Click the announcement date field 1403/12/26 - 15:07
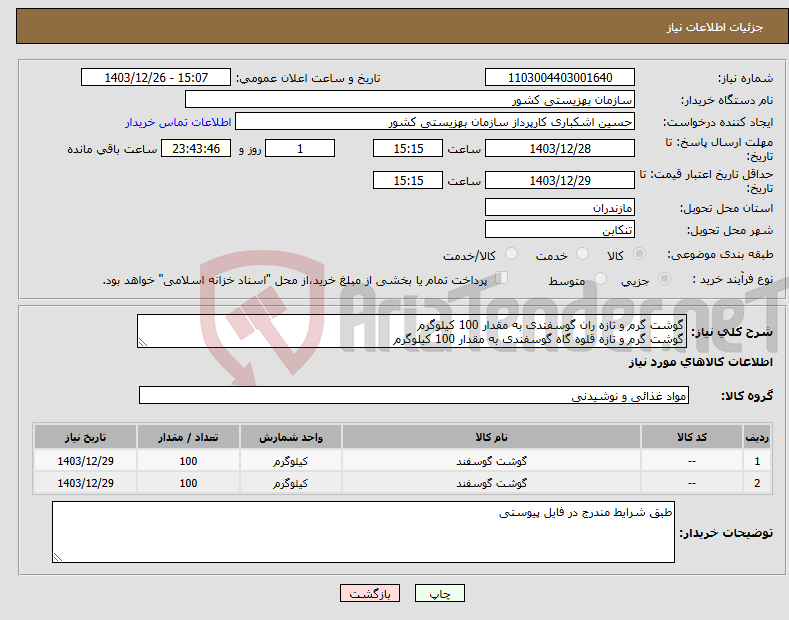 tap(155, 78)
